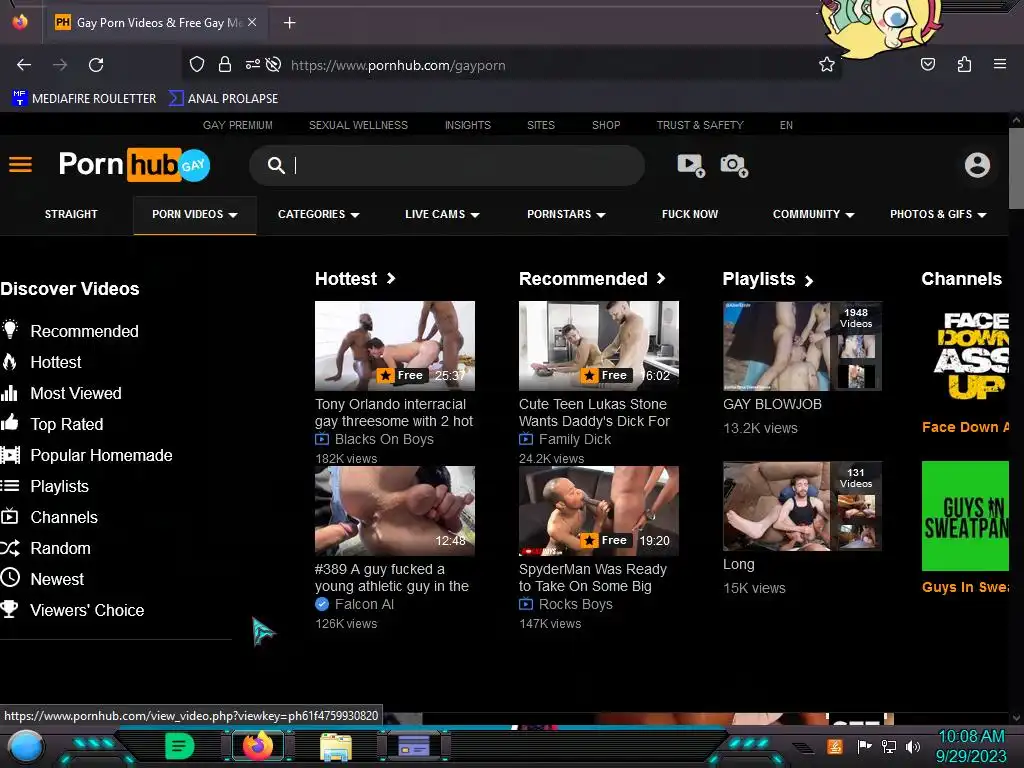Select Top Rated in the sidebar
This screenshot has width=1024, height=768.
click(67, 424)
